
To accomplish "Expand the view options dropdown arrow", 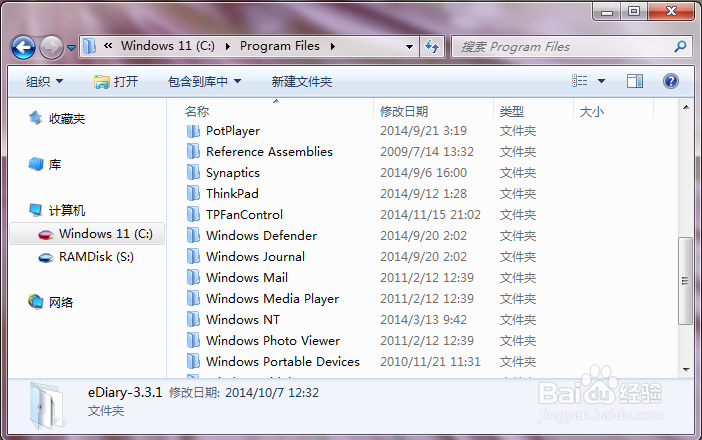I will tap(601, 81).
